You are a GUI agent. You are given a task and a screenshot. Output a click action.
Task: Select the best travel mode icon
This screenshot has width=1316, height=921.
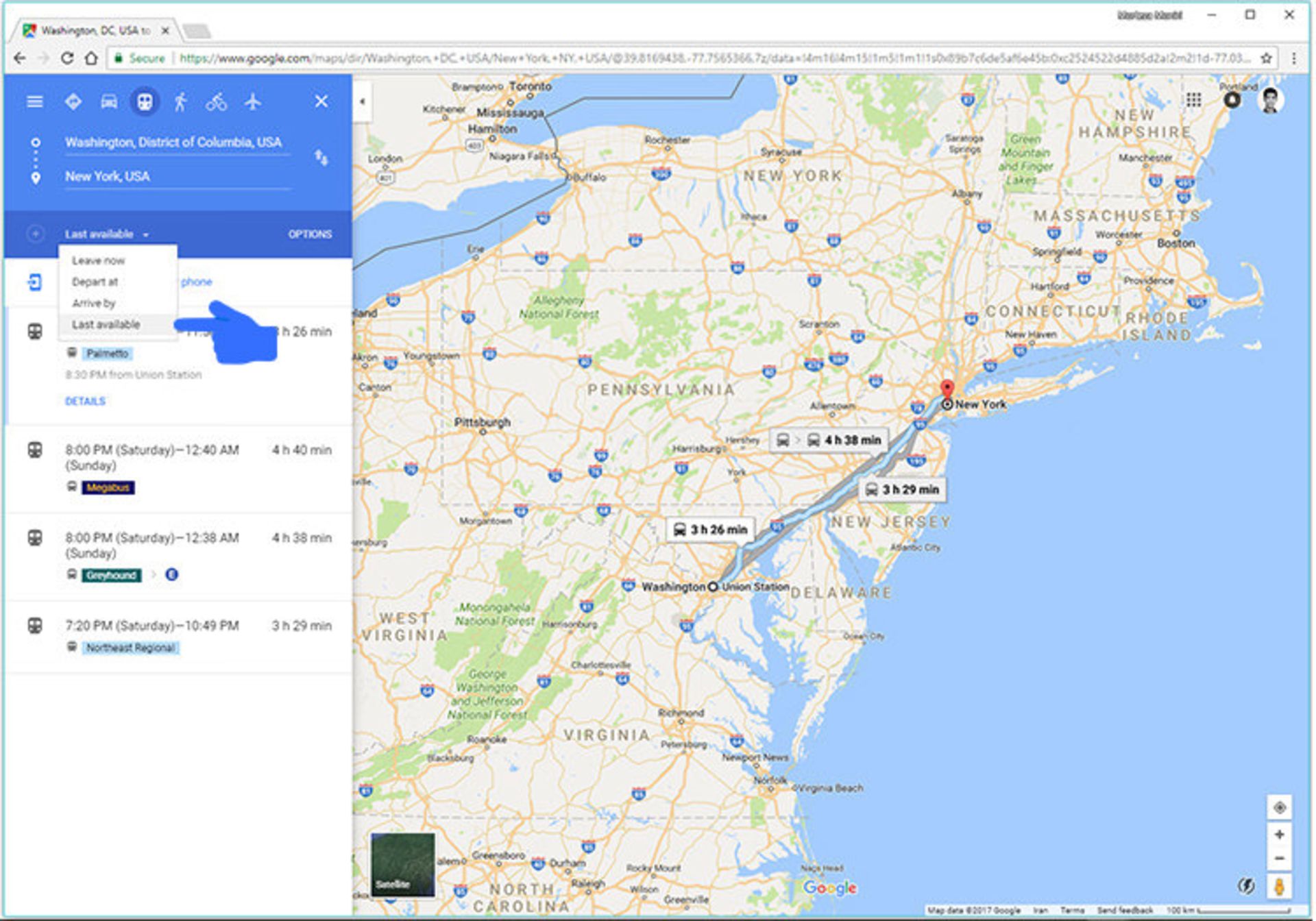[73, 102]
